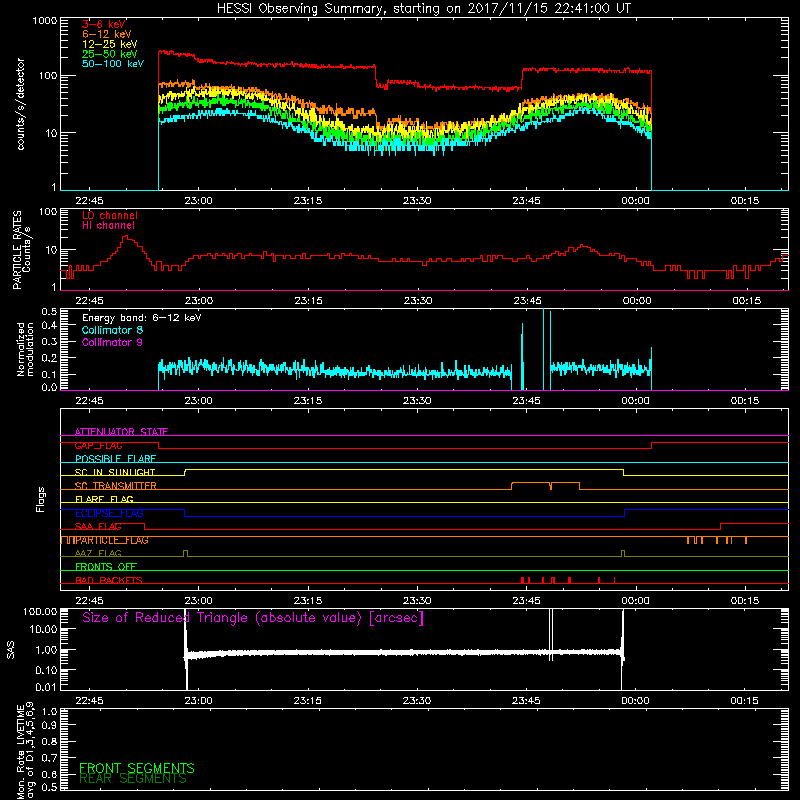
Task: Click the 23:15 tick on count-rate plot
Action: click(x=308, y=201)
